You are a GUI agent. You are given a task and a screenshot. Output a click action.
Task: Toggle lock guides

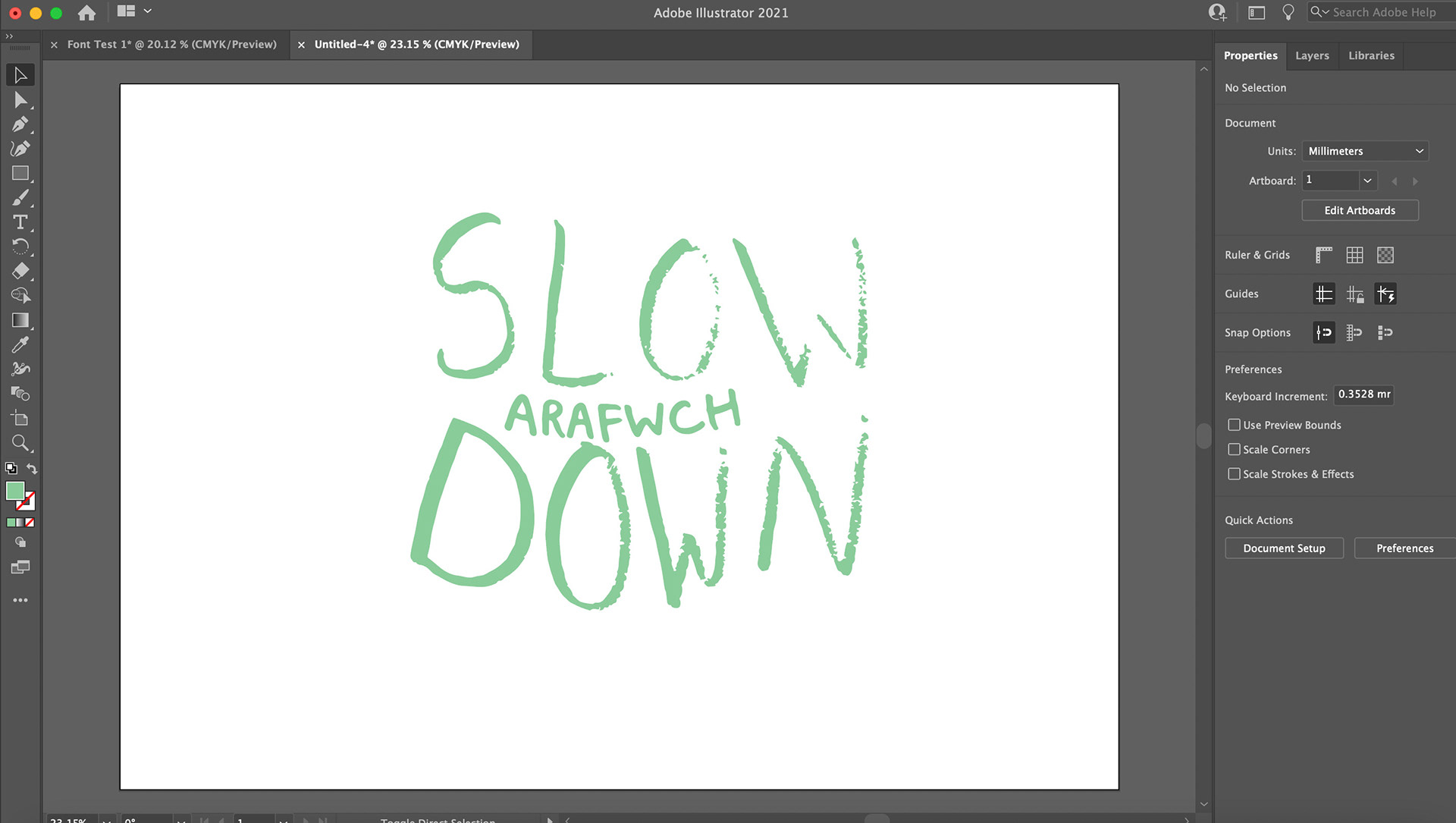(x=1355, y=294)
